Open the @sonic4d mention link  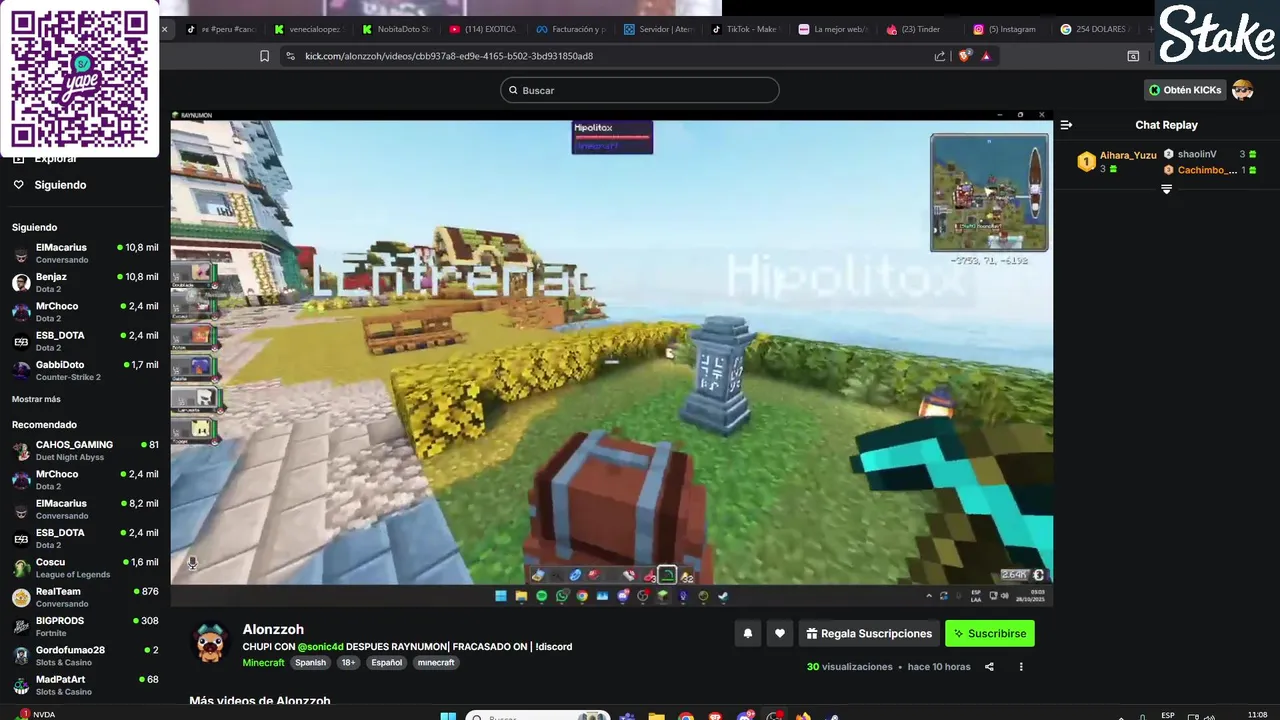[320, 647]
